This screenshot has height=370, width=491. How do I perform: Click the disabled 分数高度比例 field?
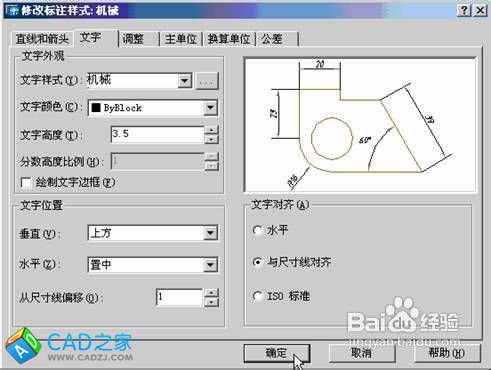click(157, 161)
